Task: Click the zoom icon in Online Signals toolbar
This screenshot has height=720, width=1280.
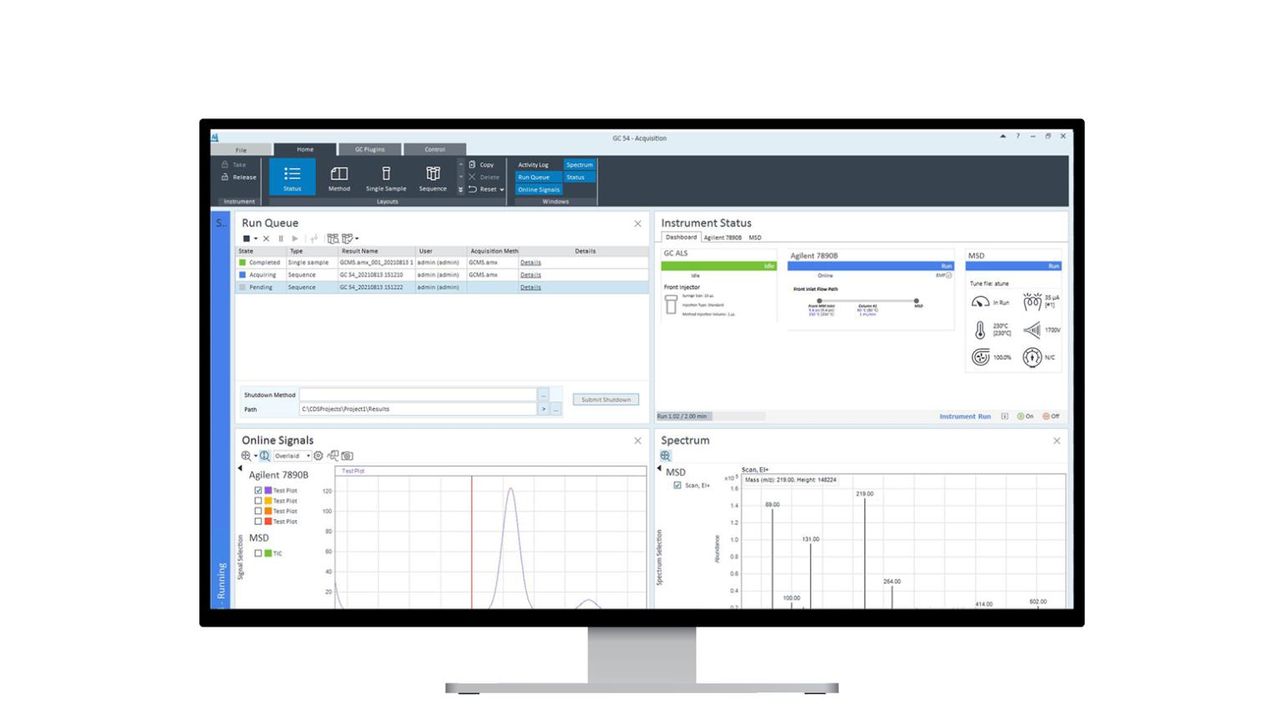Action: pyautogui.click(x=246, y=455)
